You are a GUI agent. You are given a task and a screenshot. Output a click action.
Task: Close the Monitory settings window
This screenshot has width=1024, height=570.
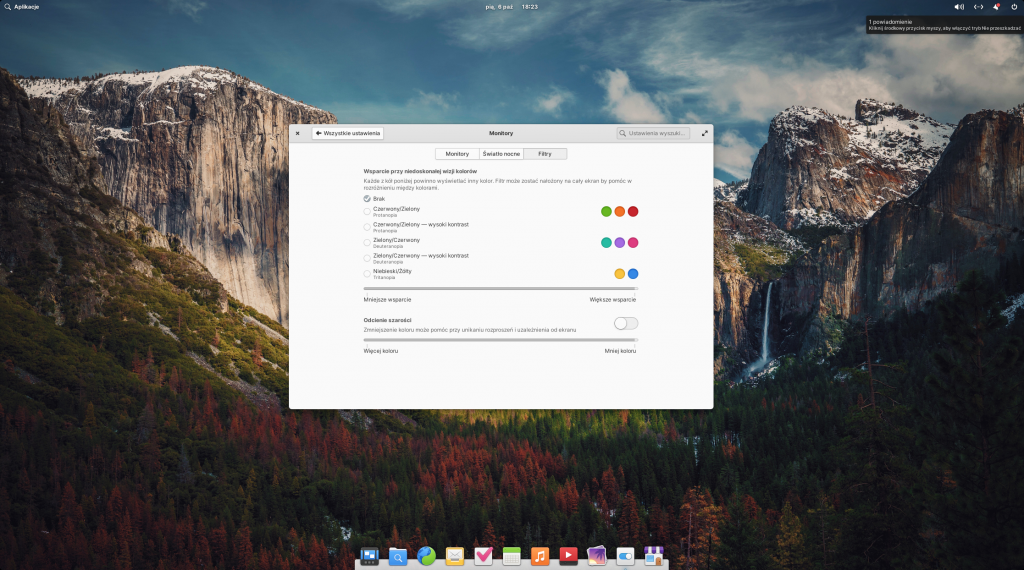[297, 133]
